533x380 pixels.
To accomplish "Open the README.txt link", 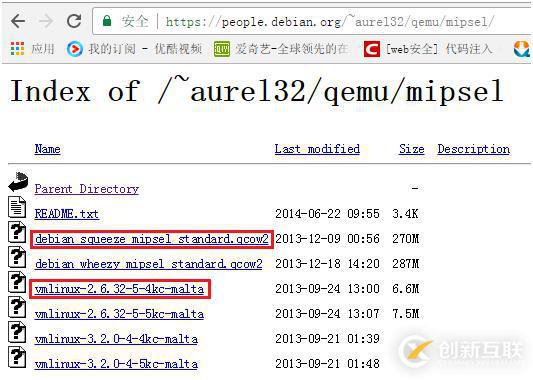I will [67, 214].
